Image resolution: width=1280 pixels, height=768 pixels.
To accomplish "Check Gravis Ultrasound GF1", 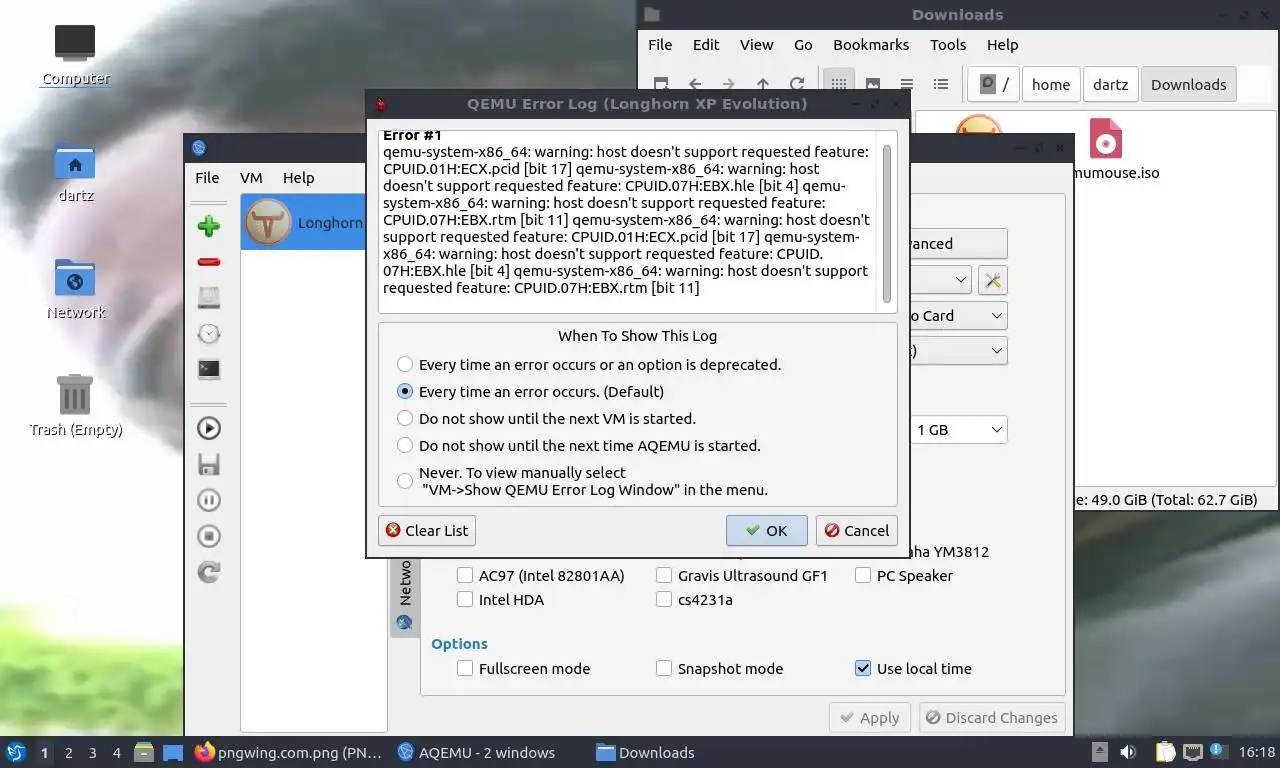I will coord(742,576).
